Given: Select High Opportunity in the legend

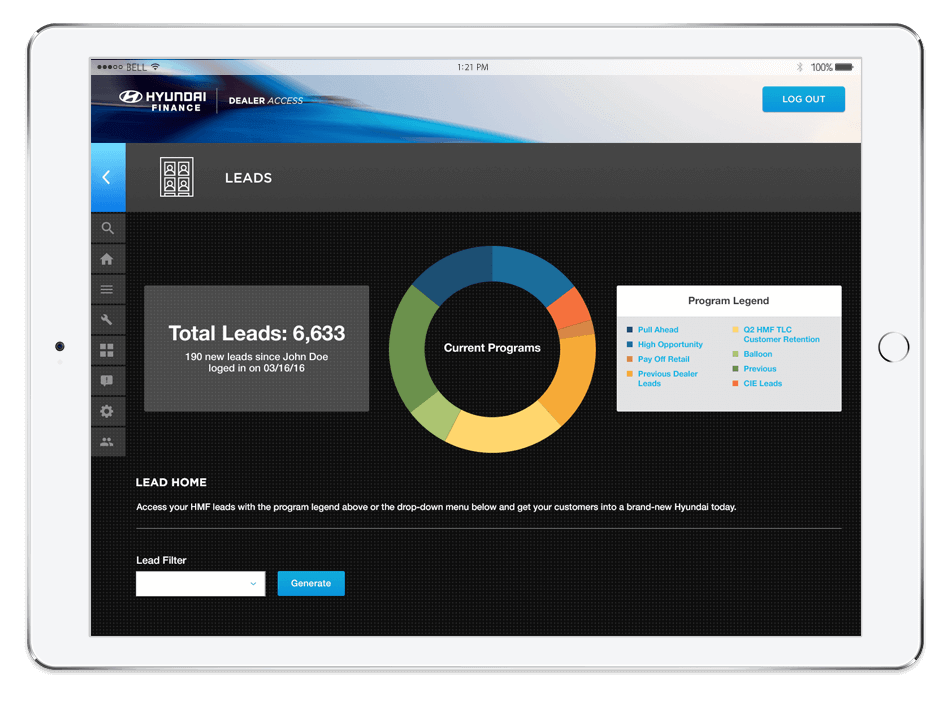Looking at the screenshot, I should [x=670, y=345].
